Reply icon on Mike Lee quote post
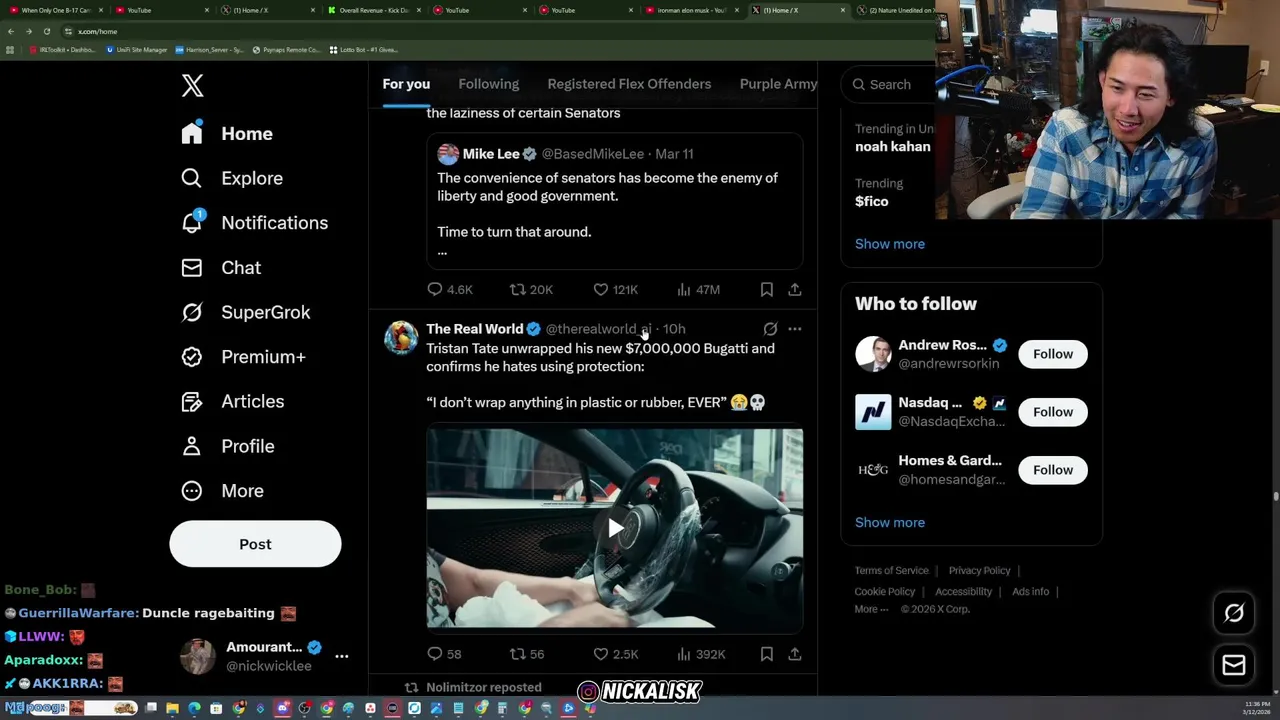Viewport: 1280px width, 720px height. [435, 289]
